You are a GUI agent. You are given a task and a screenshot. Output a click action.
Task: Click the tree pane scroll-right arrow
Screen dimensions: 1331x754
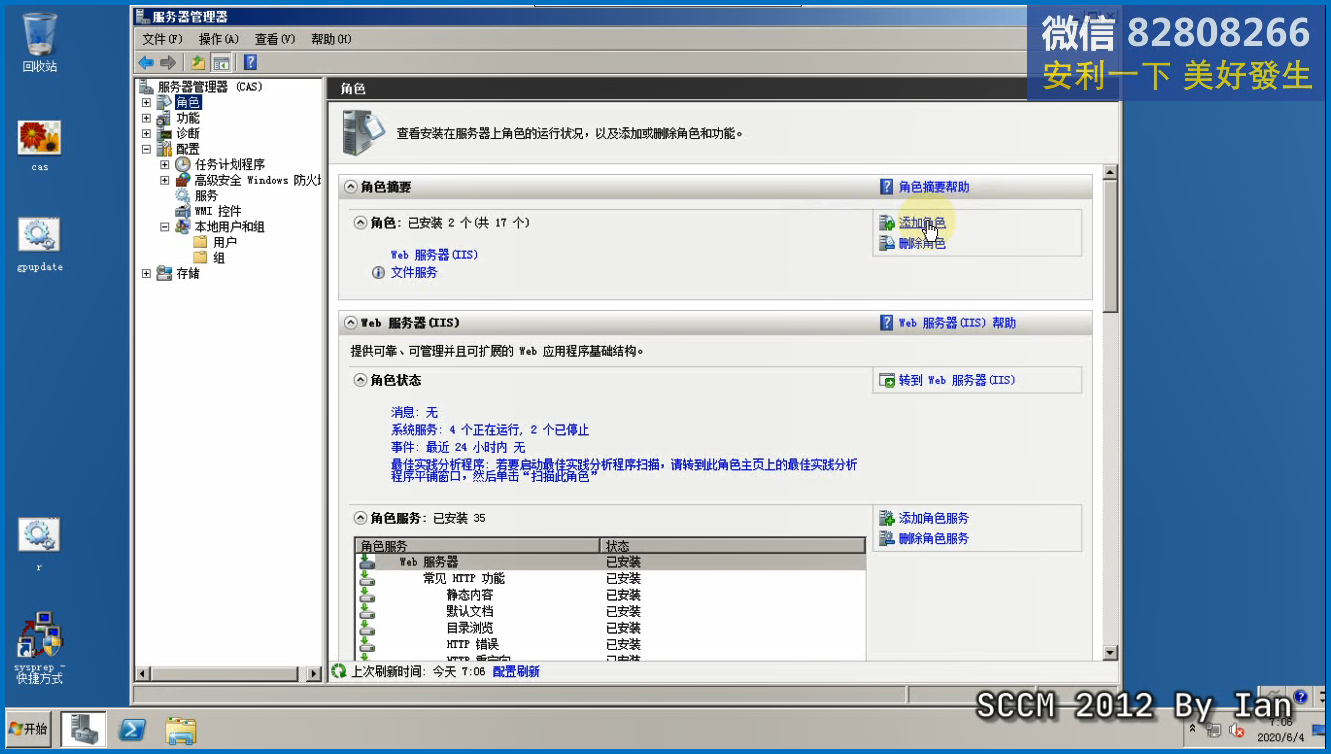[x=314, y=674]
